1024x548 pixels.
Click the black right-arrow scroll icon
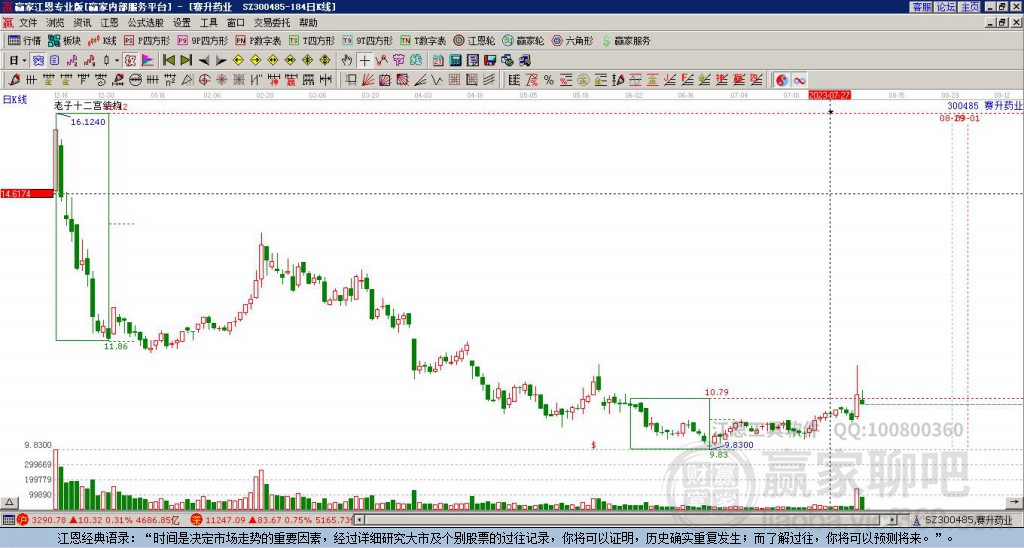(x=221, y=61)
